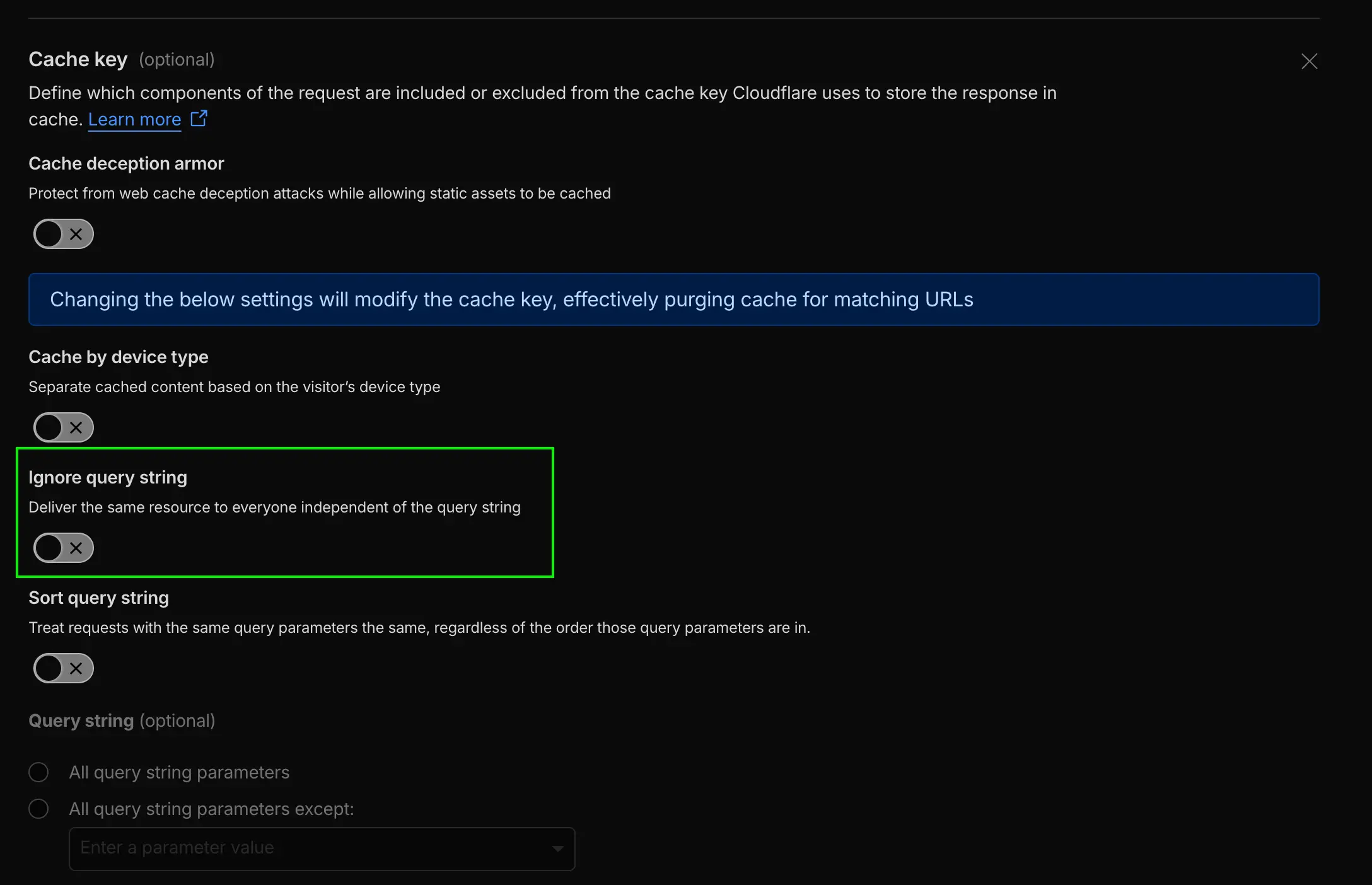Viewport: 1372px width, 885px height.
Task: Open the Learn more link
Action: 134,119
